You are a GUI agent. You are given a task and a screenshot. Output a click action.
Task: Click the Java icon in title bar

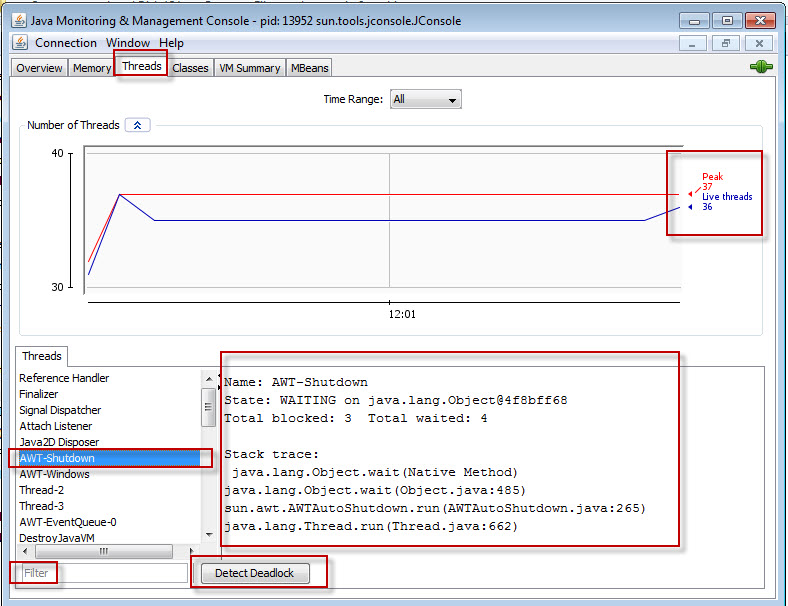pyautogui.click(x=19, y=21)
